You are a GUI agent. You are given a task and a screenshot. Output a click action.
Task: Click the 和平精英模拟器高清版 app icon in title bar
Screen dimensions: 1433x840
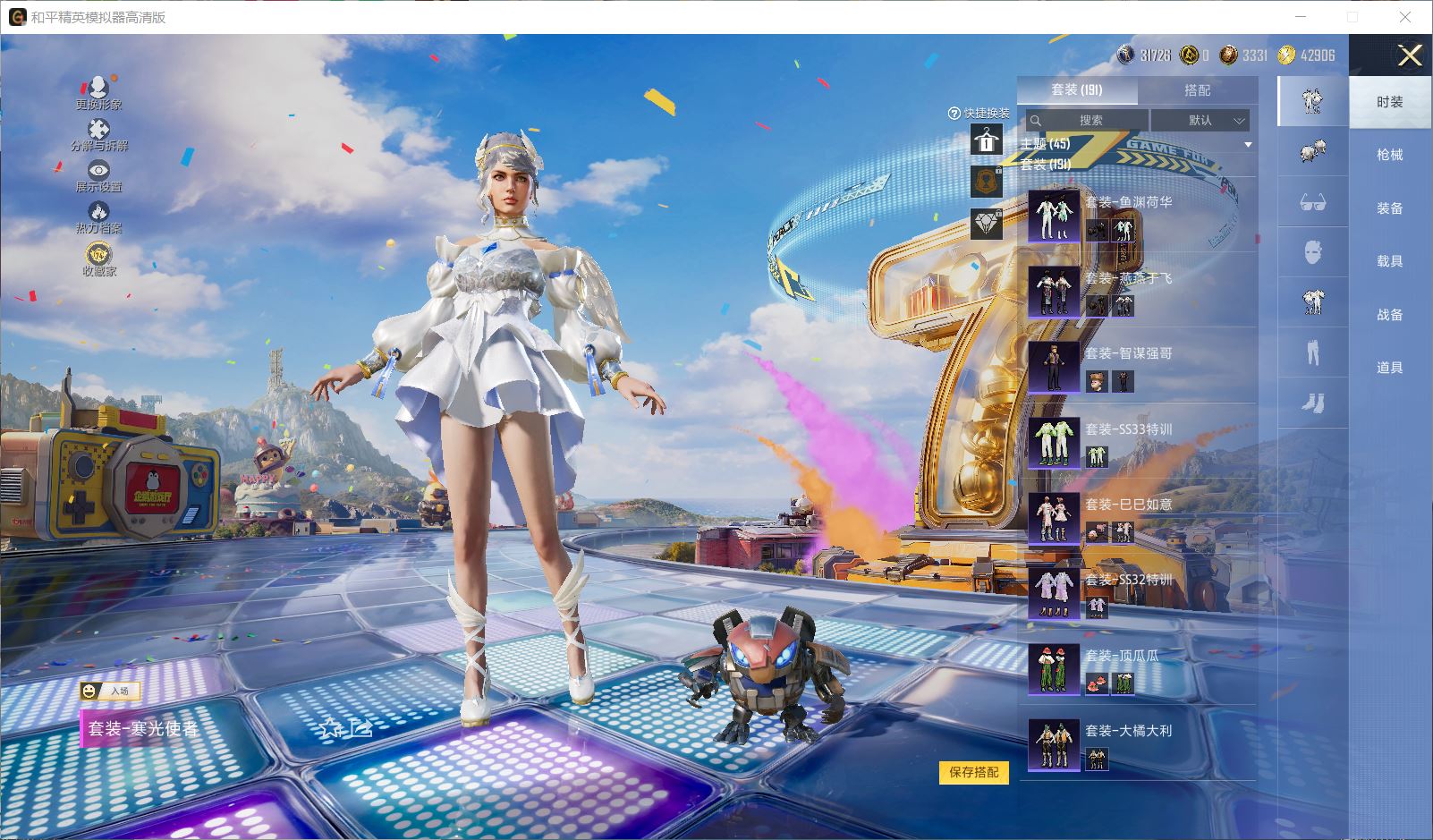[x=17, y=17]
